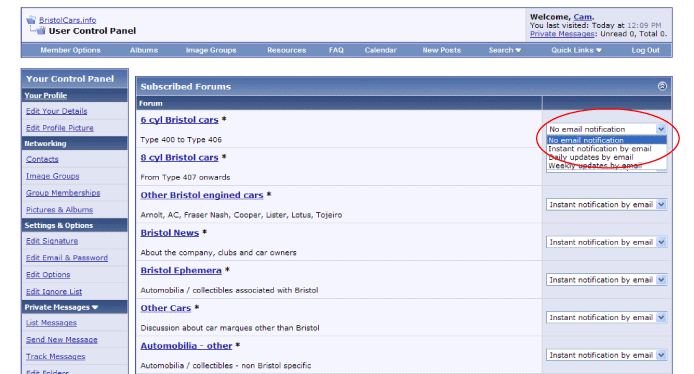Open the BristolCars.info breadcrumb link
Image resolution: width=694 pixels, height=374 pixels.
67,20
